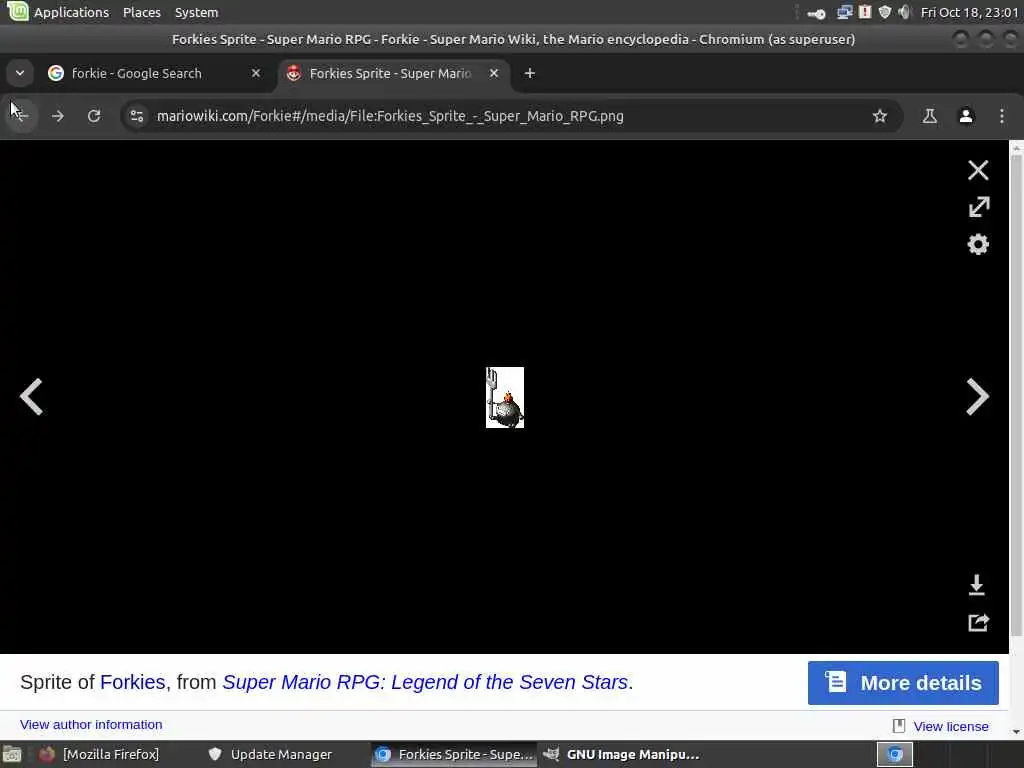Show the previous image arrow
Viewport: 1024px width, 768px height.
(x=31, y=396)
